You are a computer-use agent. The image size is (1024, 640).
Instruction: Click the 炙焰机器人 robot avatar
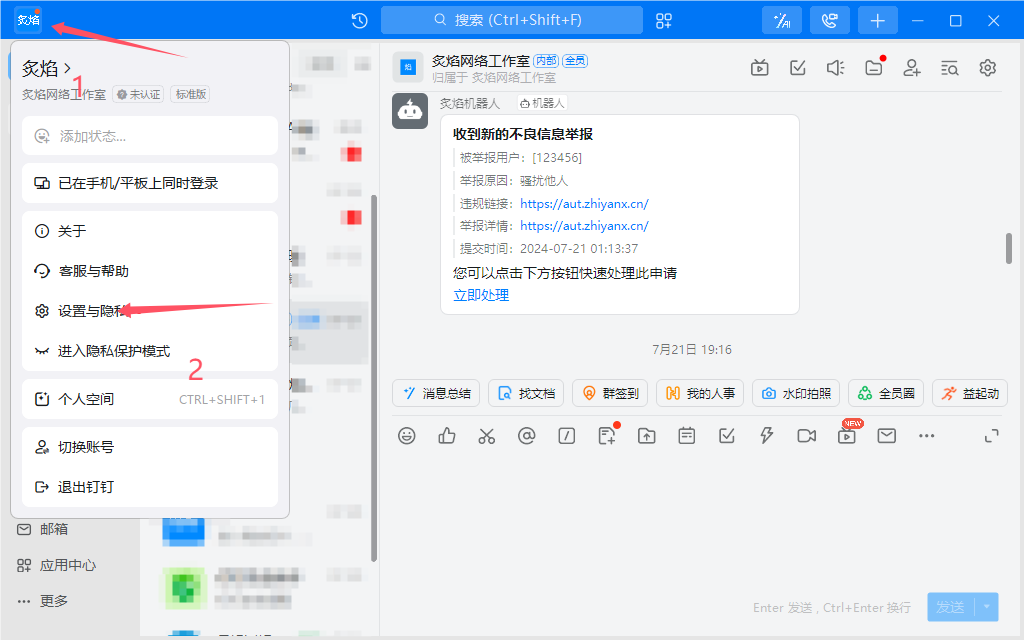[x=410, y=110]
